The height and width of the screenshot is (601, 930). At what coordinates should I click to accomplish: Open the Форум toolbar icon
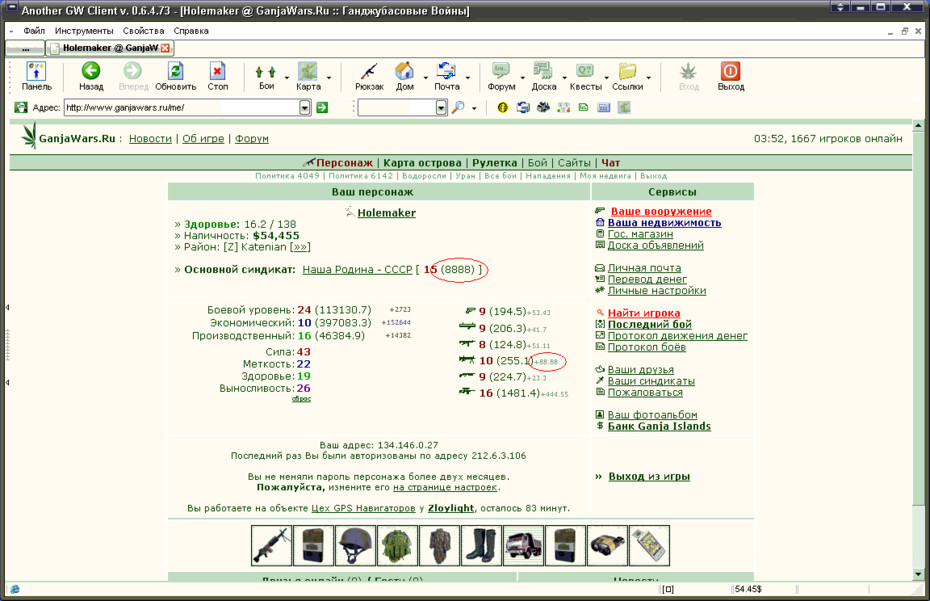[501, 77]
